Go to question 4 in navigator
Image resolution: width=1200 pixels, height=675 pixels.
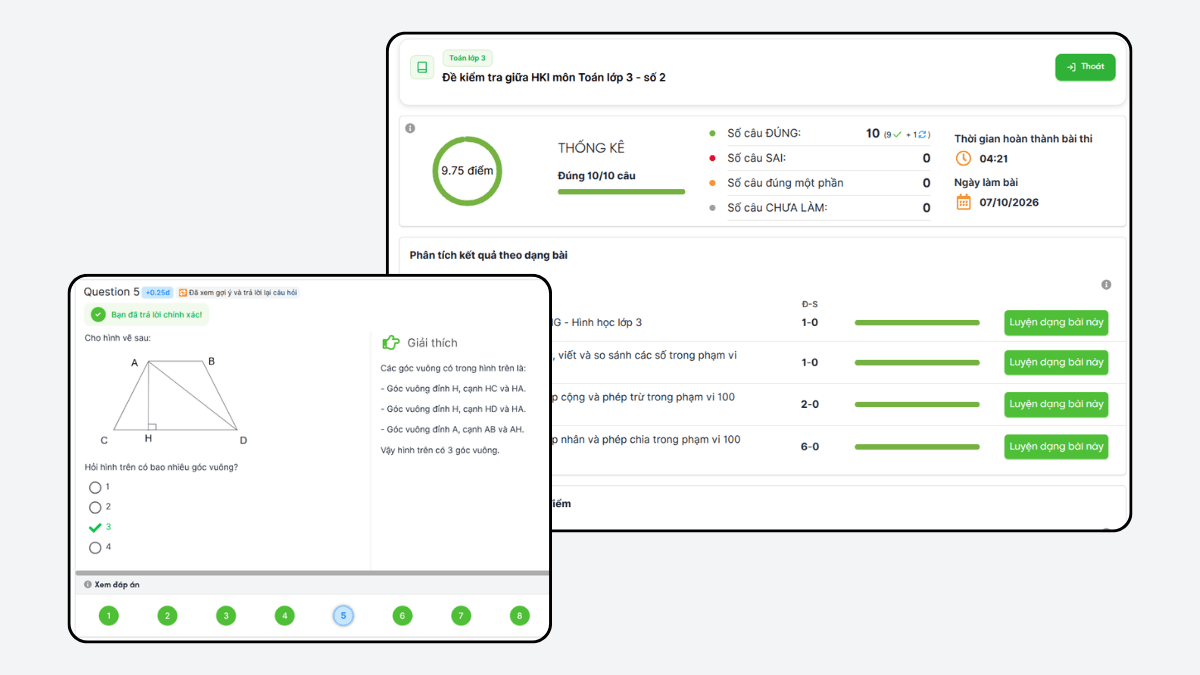[x=285, y=616]
